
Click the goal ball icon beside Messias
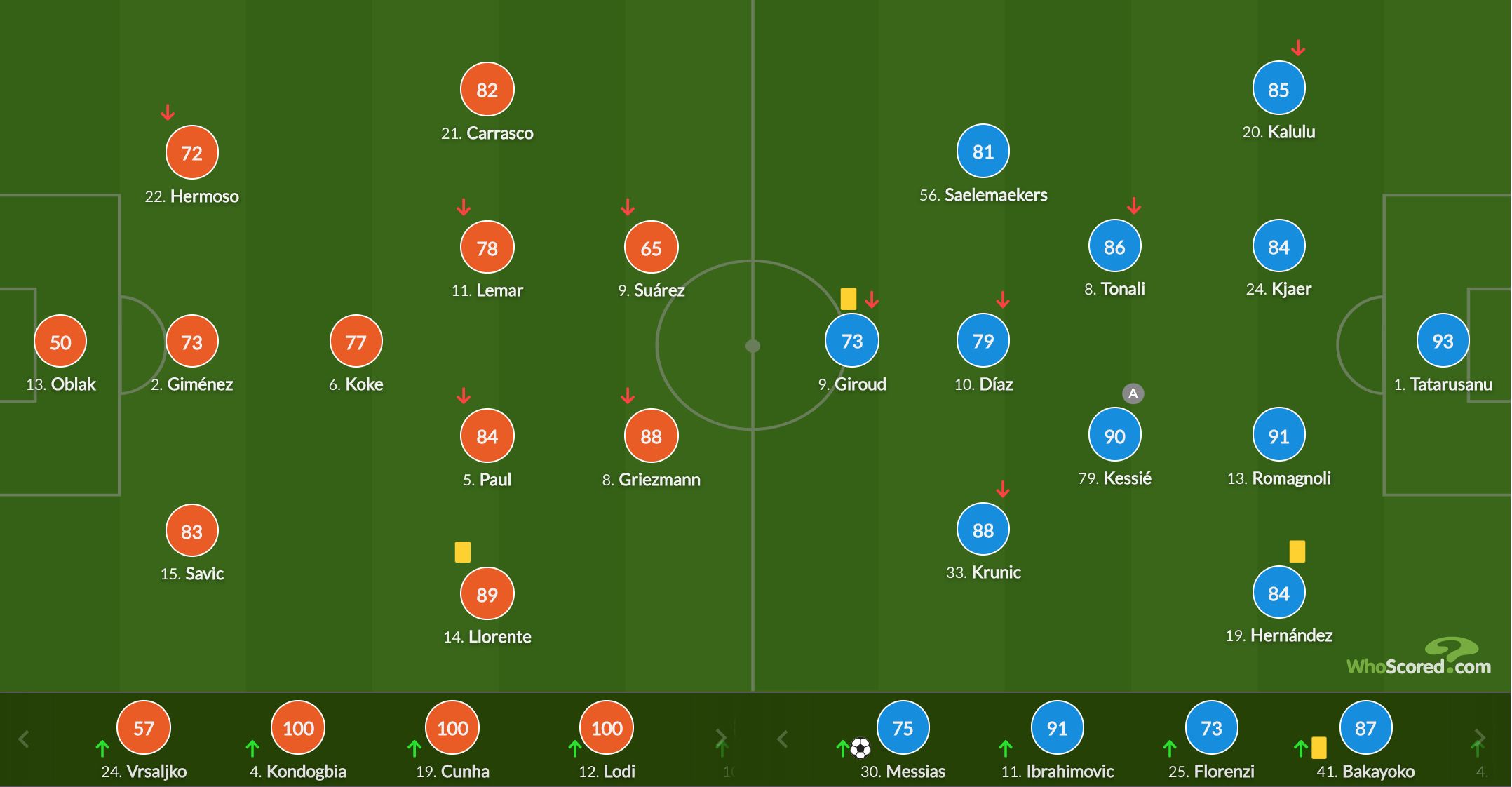(860, 748)
